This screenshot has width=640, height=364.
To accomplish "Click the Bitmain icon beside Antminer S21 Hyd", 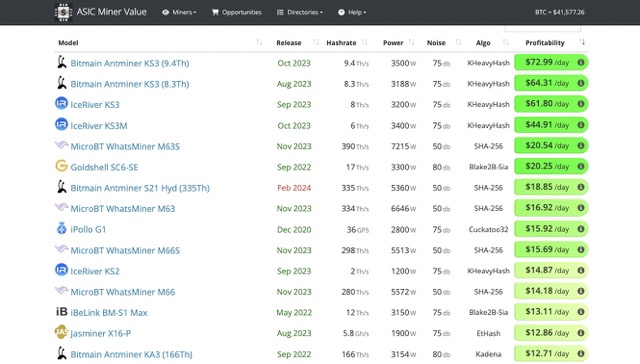I will coord(62,186).
